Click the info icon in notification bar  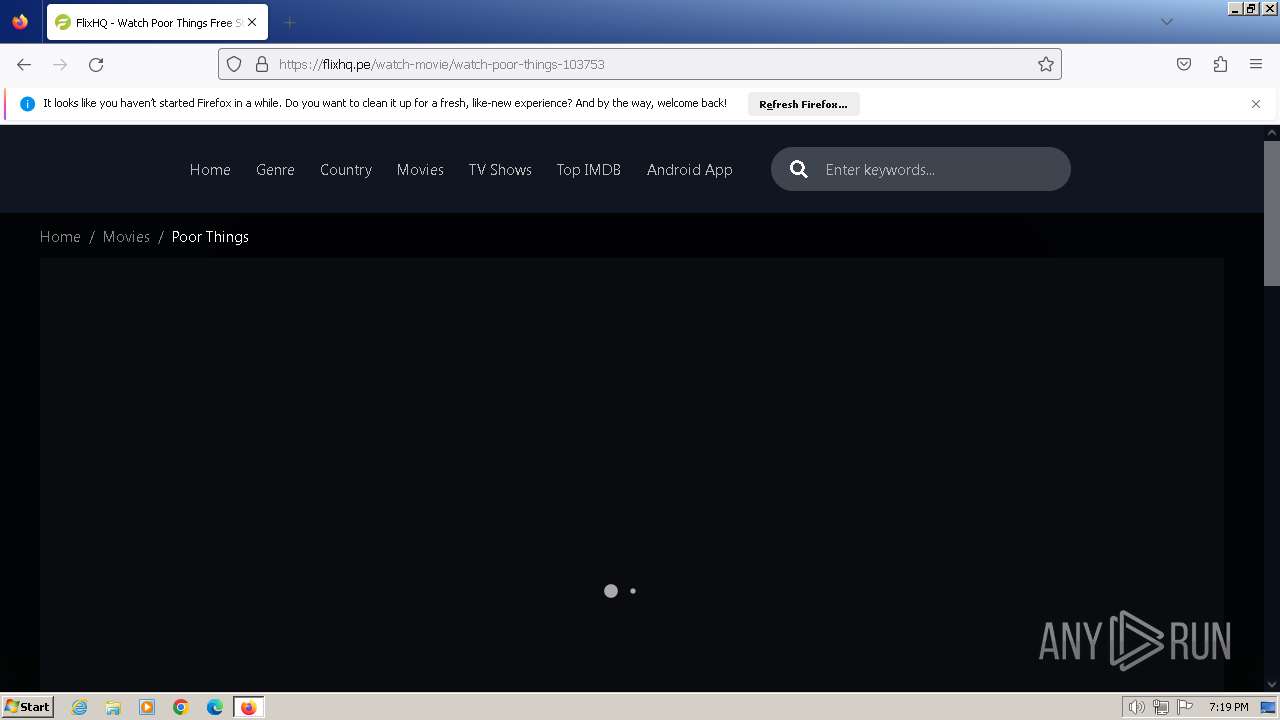[27, 104]
